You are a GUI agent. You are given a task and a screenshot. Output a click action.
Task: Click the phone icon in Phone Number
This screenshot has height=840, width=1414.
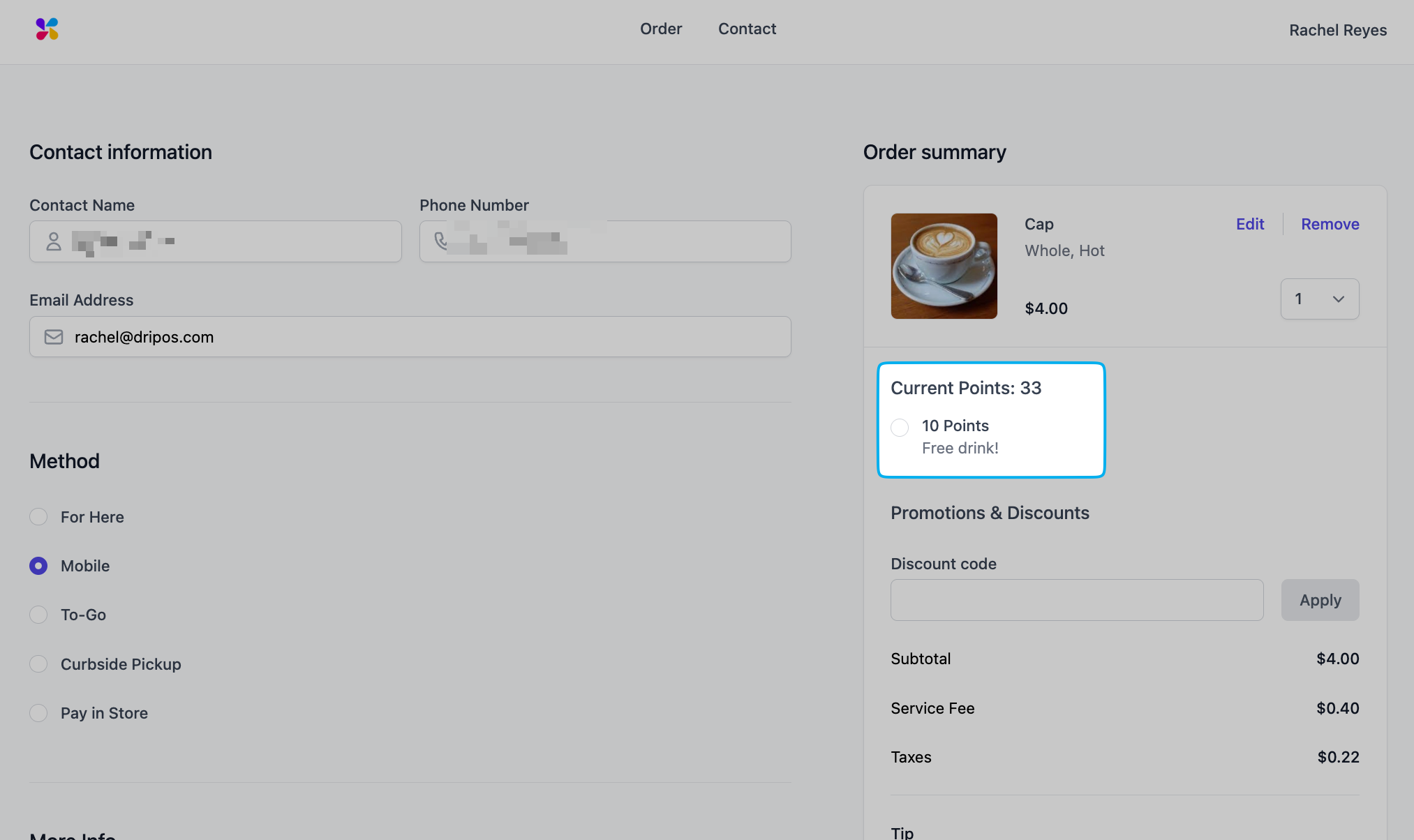(441, 241)
